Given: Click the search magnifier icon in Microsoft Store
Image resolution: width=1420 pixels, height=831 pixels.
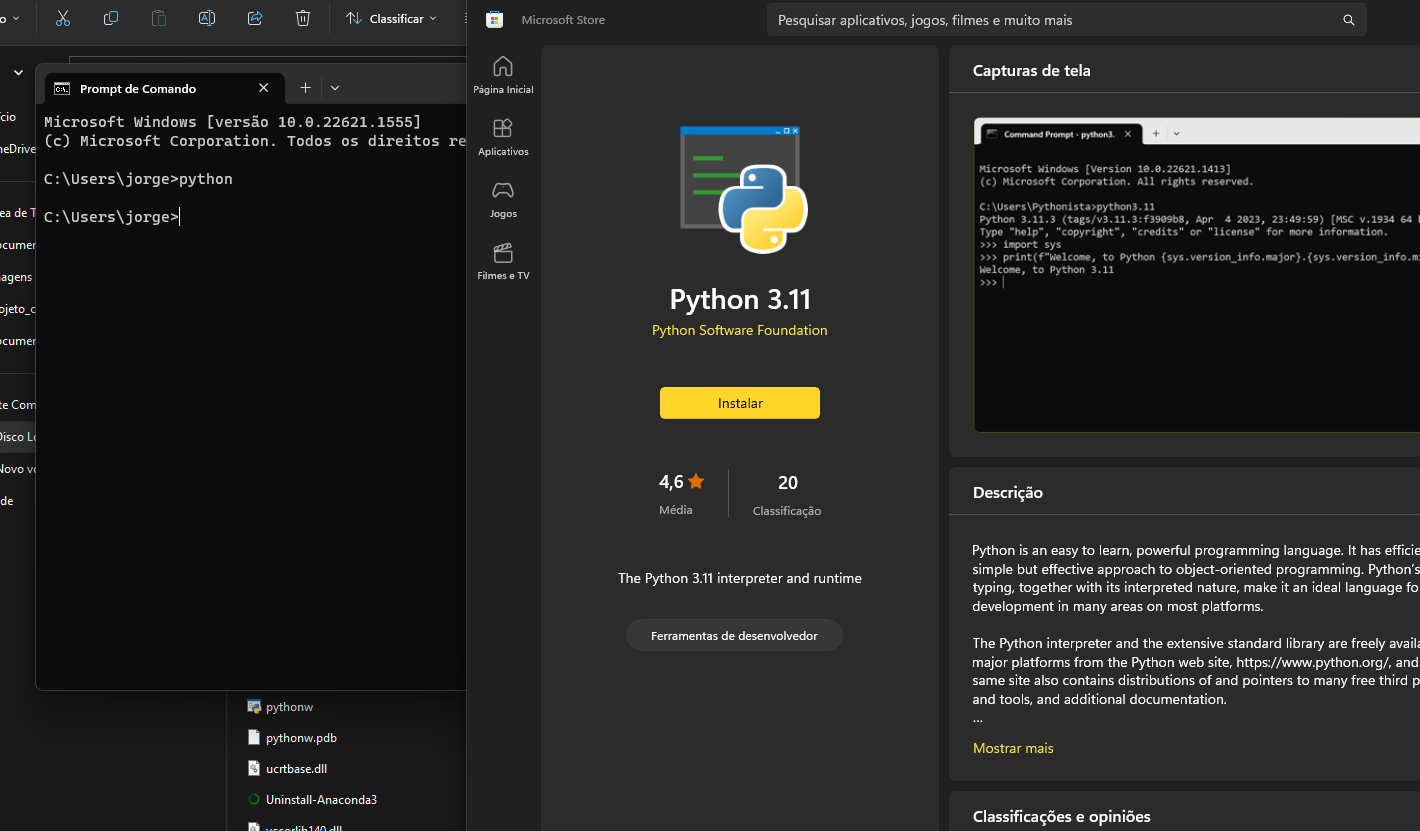Looking at the screenshot, I should pyautogui.click(x=1348, y=20).
